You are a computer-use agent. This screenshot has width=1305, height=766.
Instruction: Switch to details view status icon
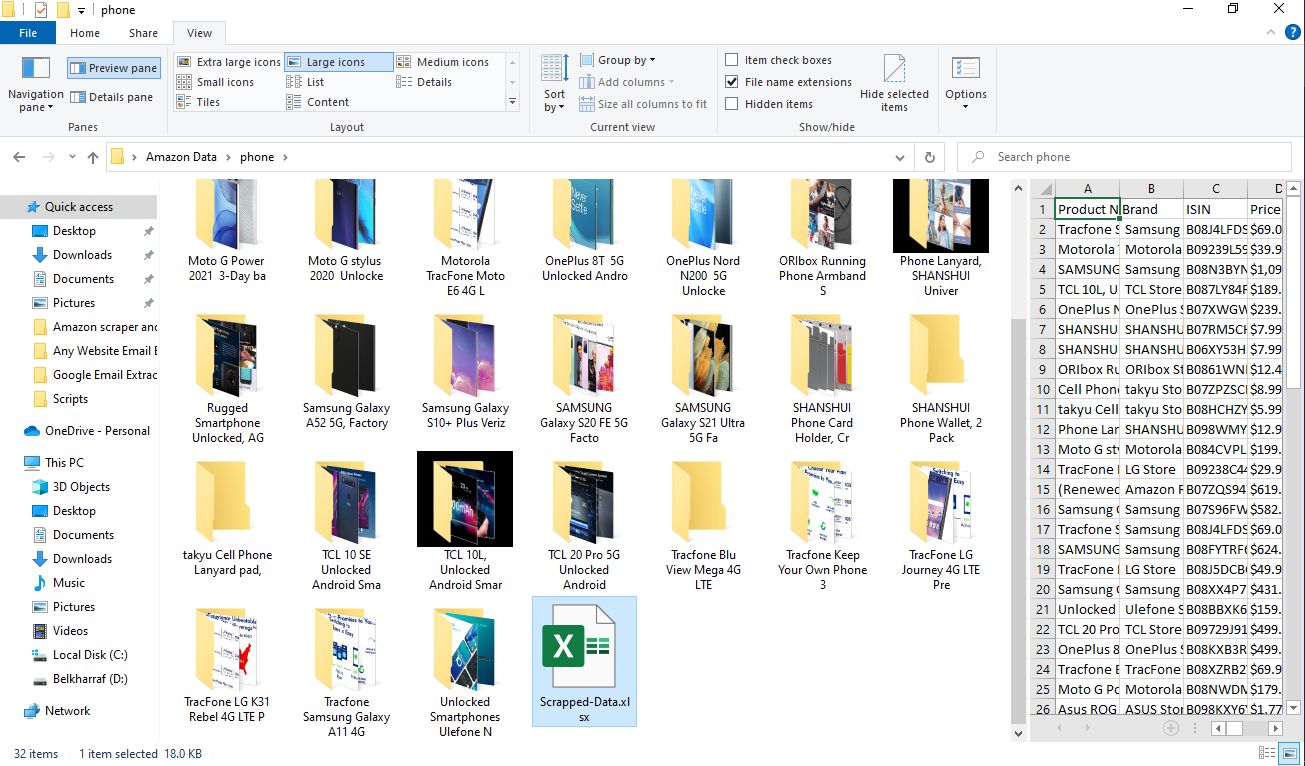[x=1267, y=754]
